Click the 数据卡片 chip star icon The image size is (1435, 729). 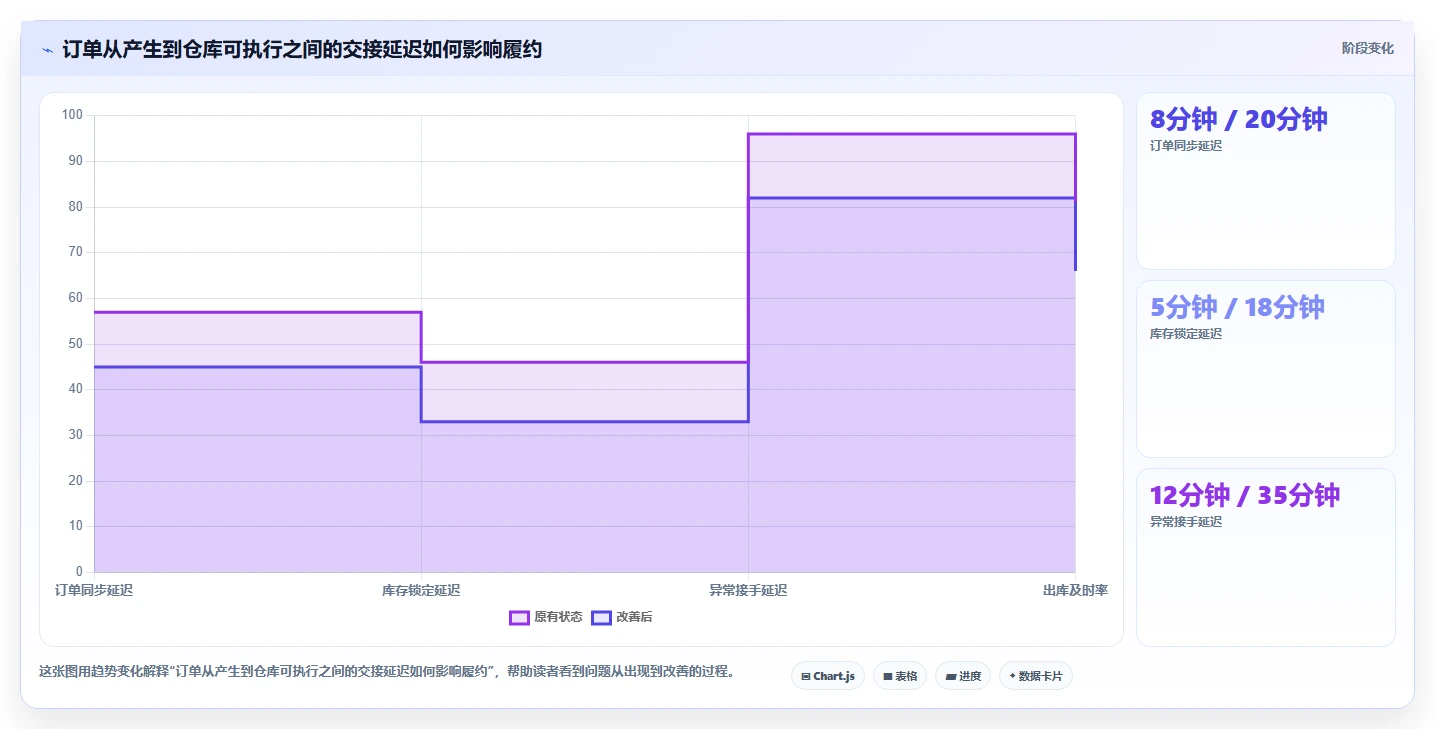(x=1012, y=676)
